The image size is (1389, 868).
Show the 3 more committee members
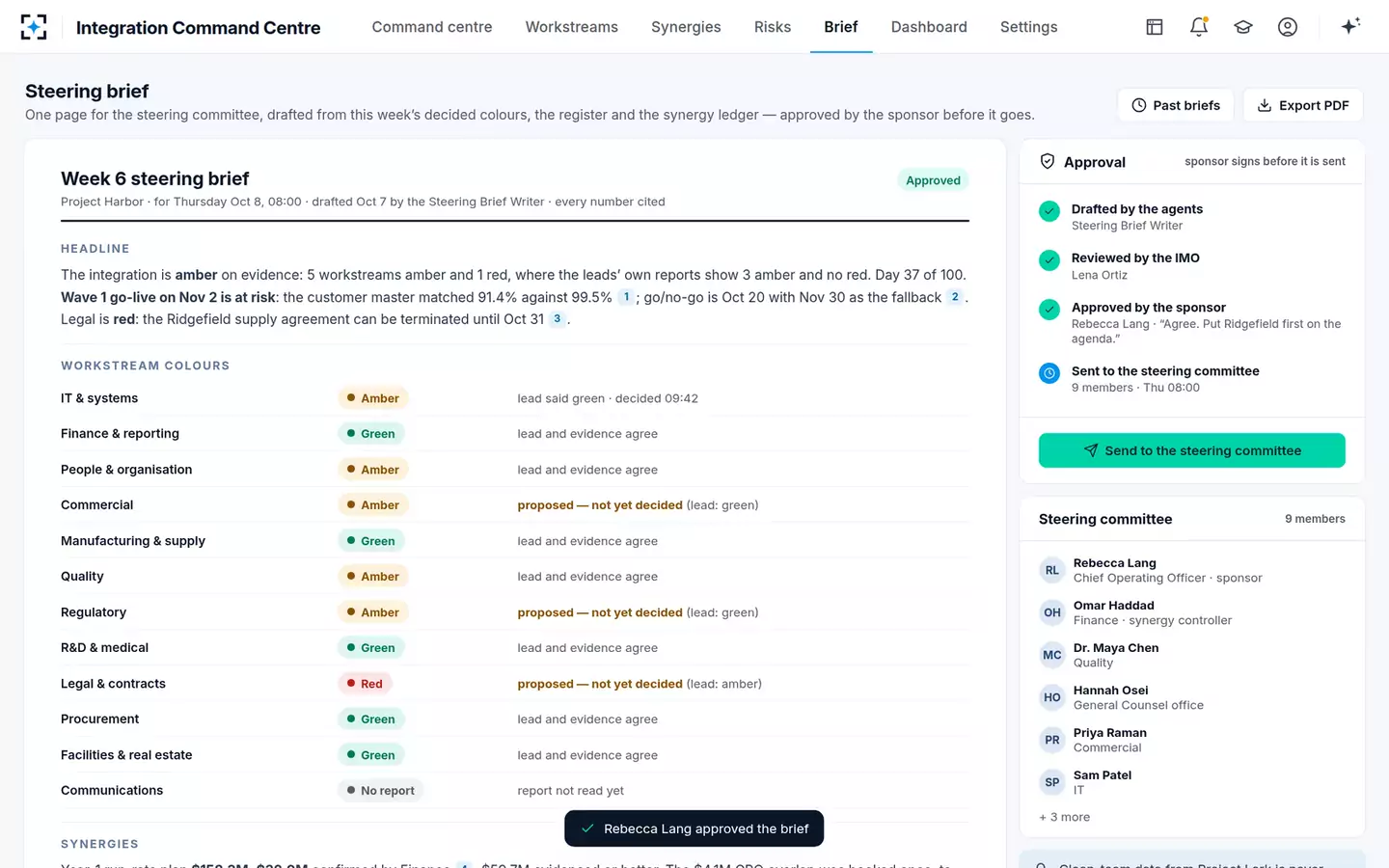point(1065,817)
